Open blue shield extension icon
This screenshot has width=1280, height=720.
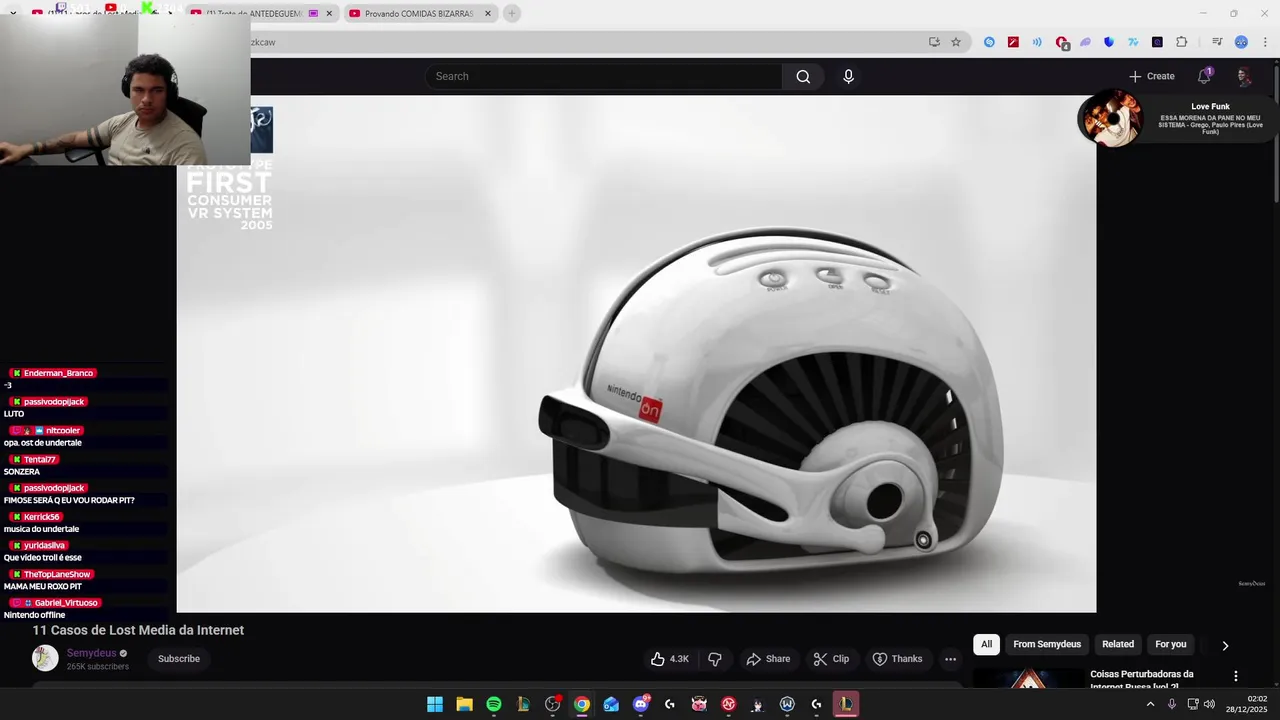coord(1109,42)
